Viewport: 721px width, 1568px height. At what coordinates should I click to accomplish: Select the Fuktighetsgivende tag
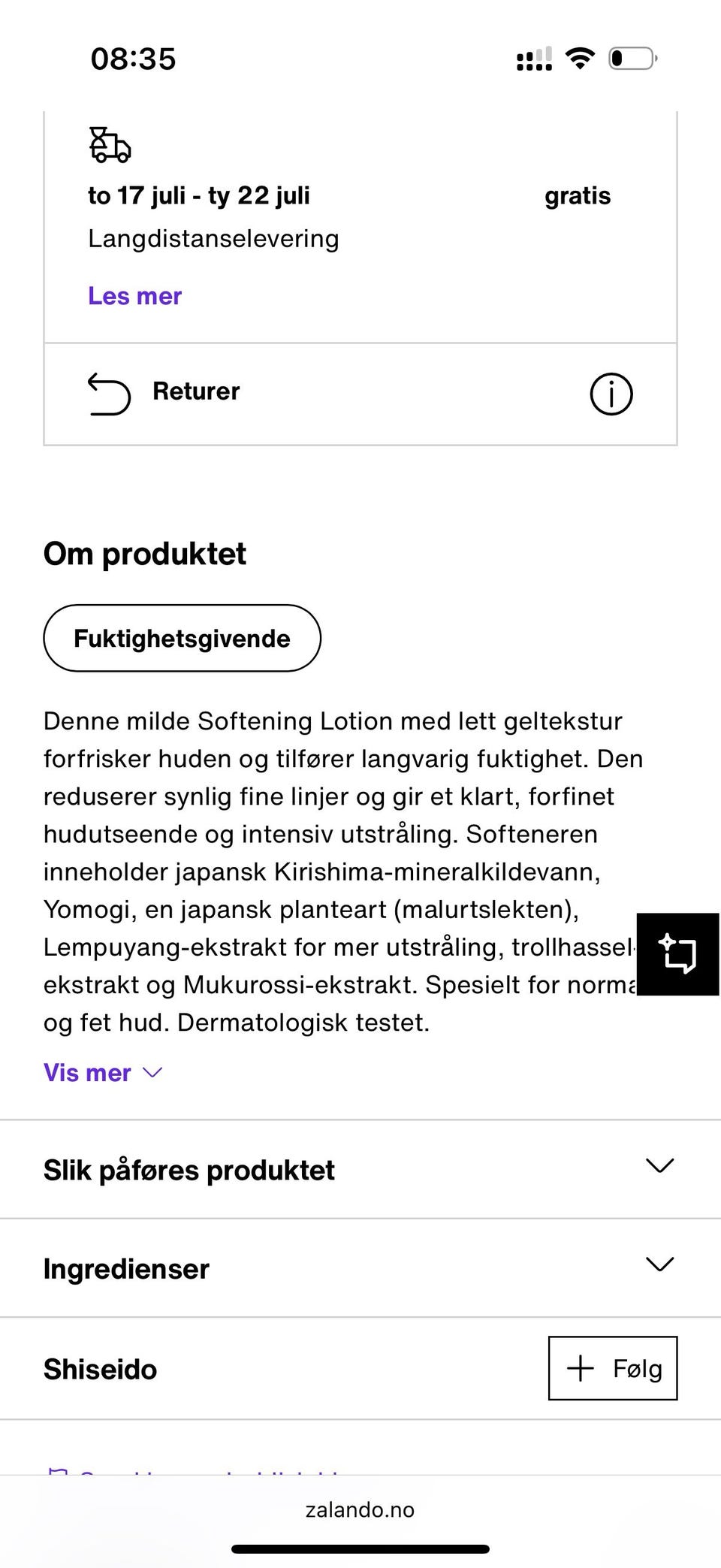(182, 639)
